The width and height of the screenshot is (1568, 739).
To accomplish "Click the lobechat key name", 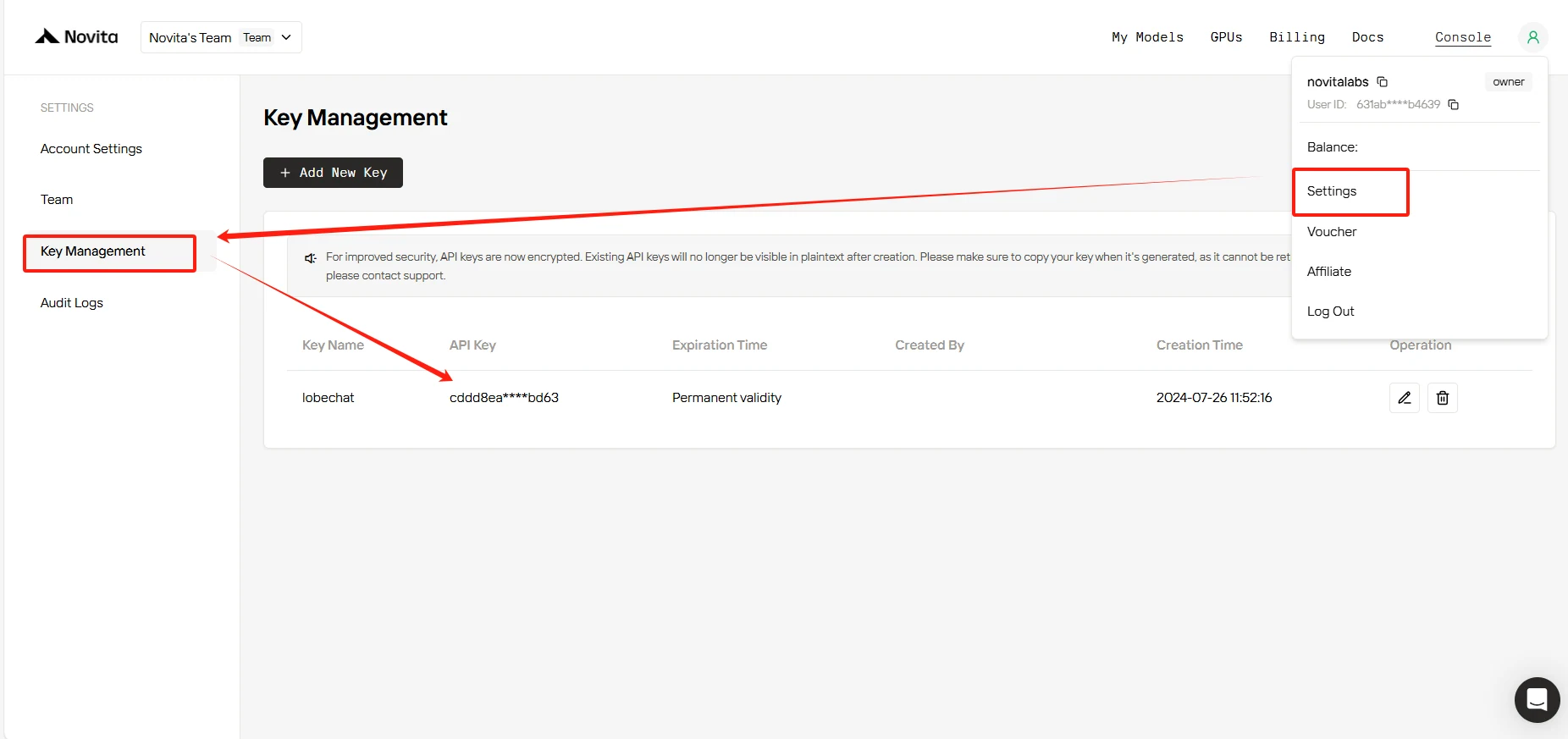I will click(329, 398).
